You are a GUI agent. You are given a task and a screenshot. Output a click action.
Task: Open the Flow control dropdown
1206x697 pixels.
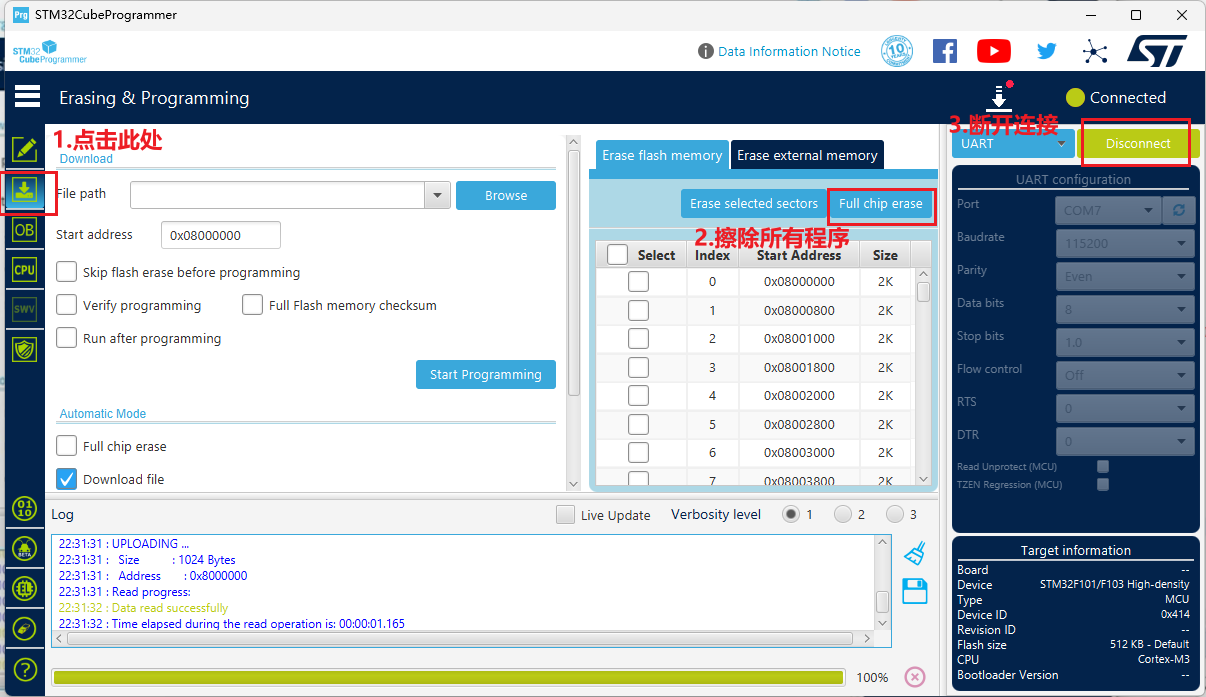click(x=1125, y=375)
